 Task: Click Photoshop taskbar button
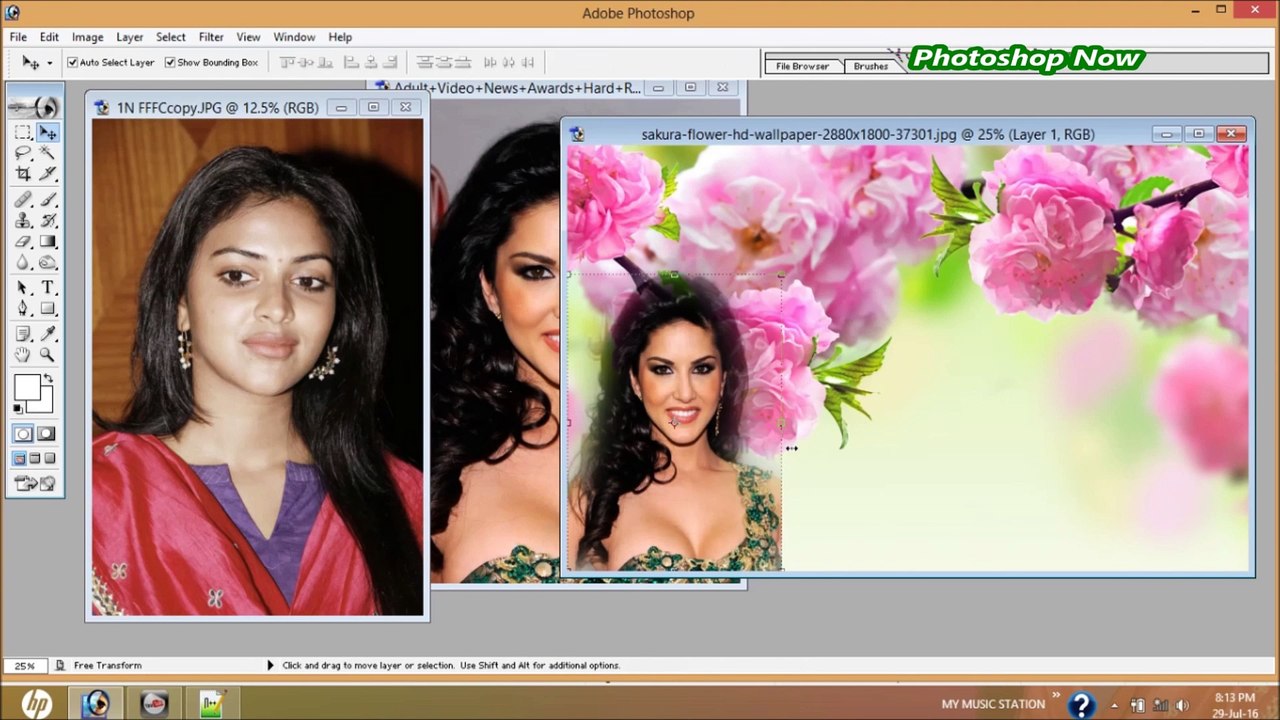(96, 704)
